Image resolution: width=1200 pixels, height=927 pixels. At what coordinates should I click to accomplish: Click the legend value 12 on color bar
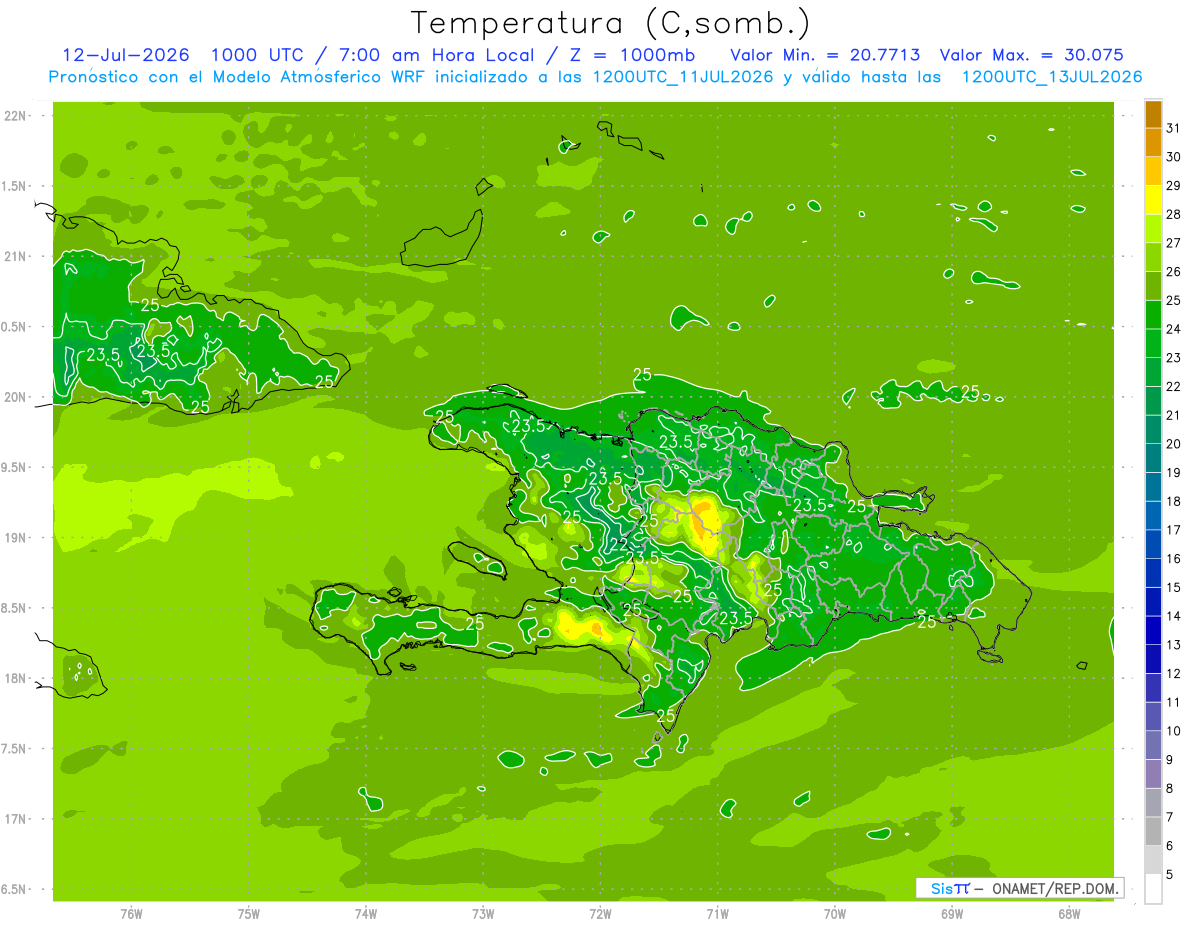pyautogui.click(x=1173, y=673)
